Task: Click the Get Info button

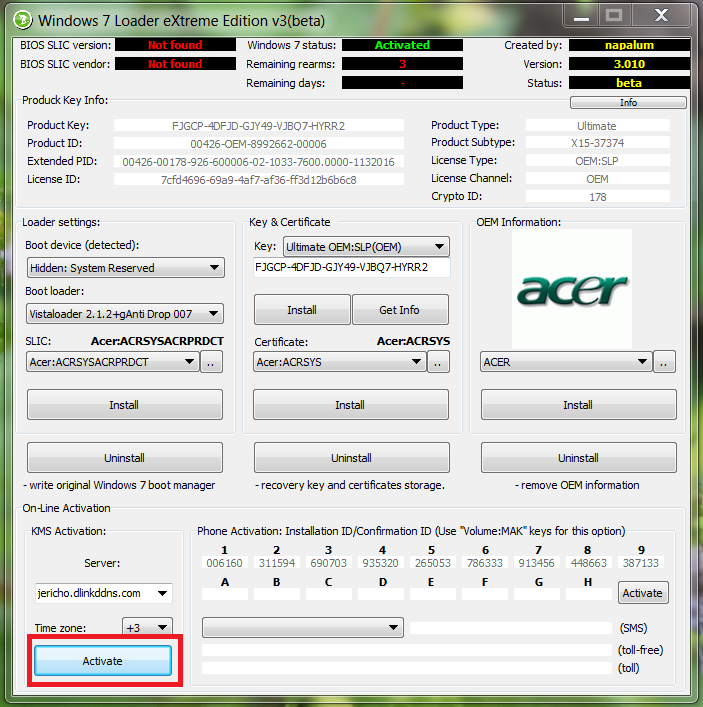Action: click(400, 310)
